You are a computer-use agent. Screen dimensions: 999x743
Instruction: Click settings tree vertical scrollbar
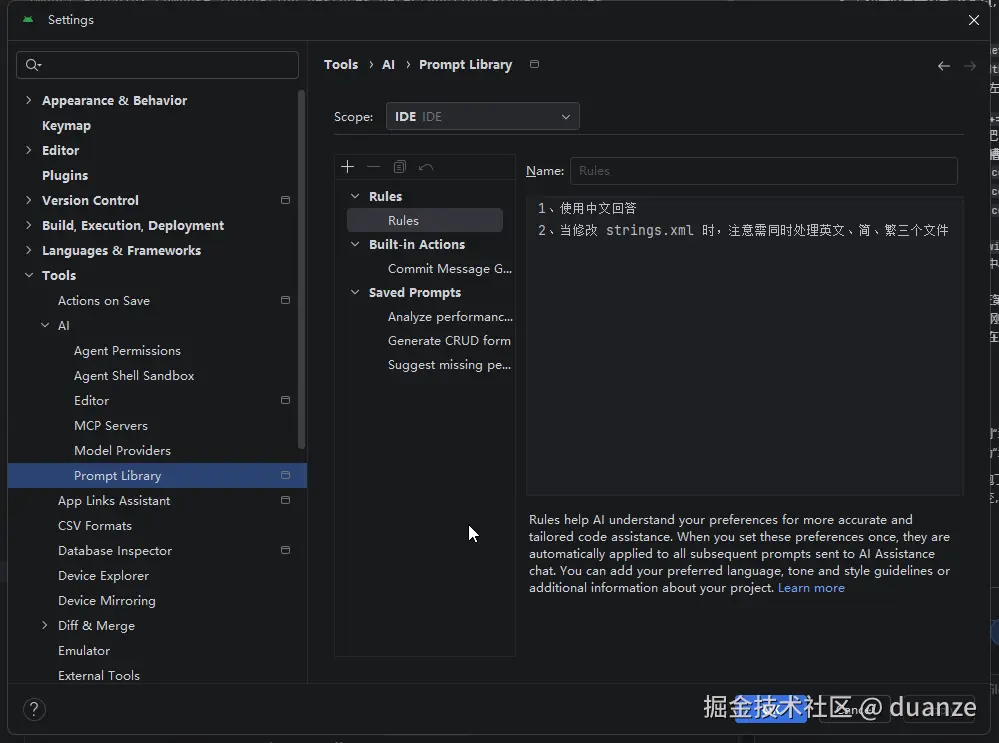click(301, 270)
